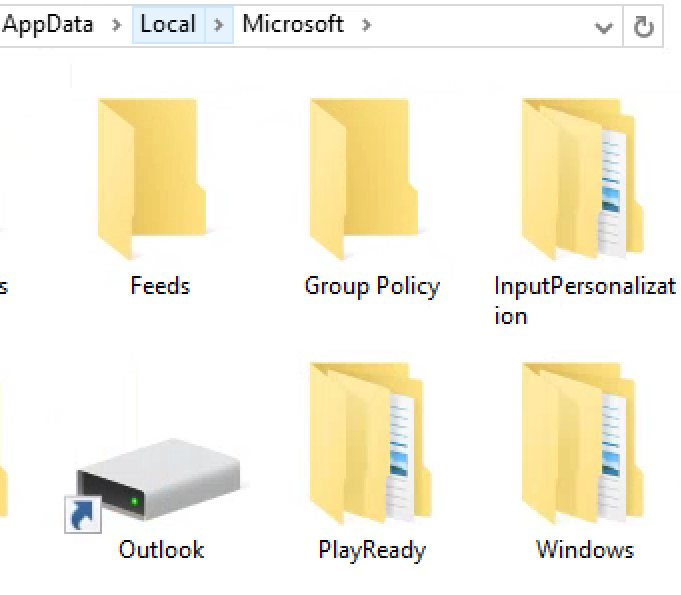Navigate to the Local breadcrumb
Viewport: 681px width, 595px height.
pyautogui.click(x=169, y=24)
